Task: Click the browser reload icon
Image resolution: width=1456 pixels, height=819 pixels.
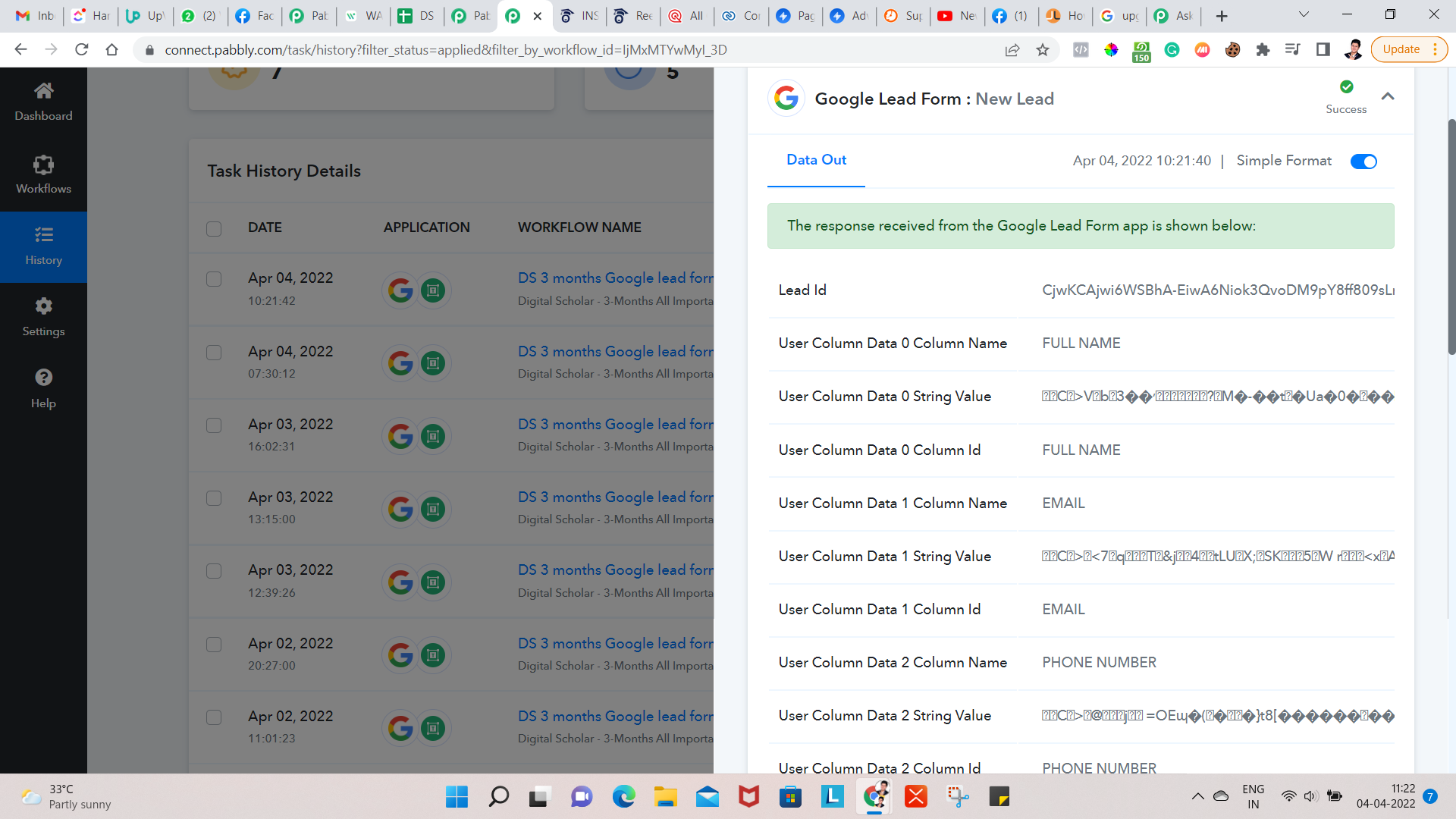Action: click(82, 50)
